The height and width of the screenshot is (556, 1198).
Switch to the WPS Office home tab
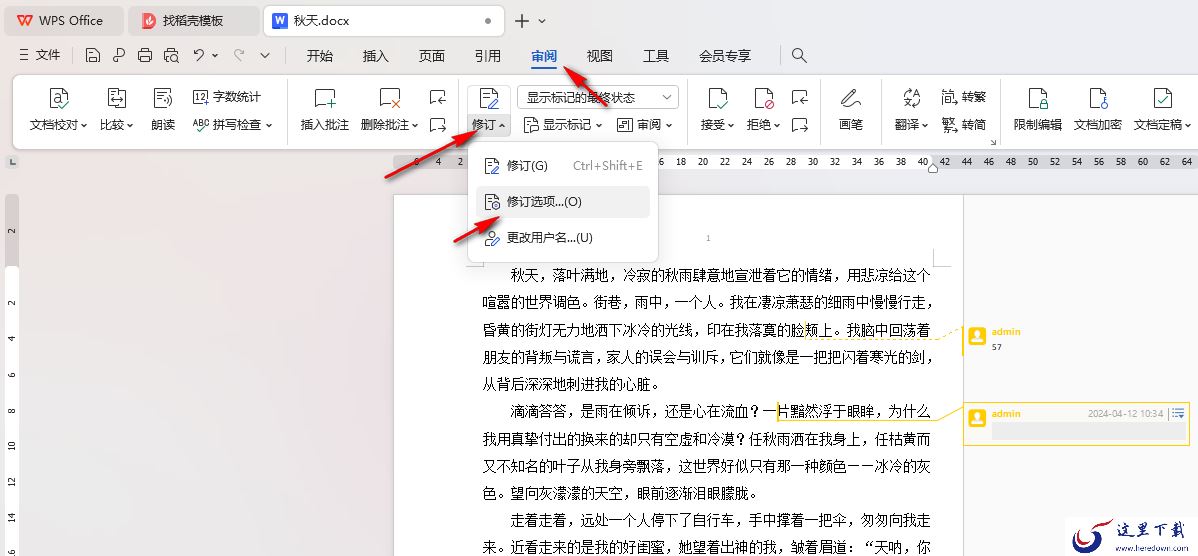point(63,21)
